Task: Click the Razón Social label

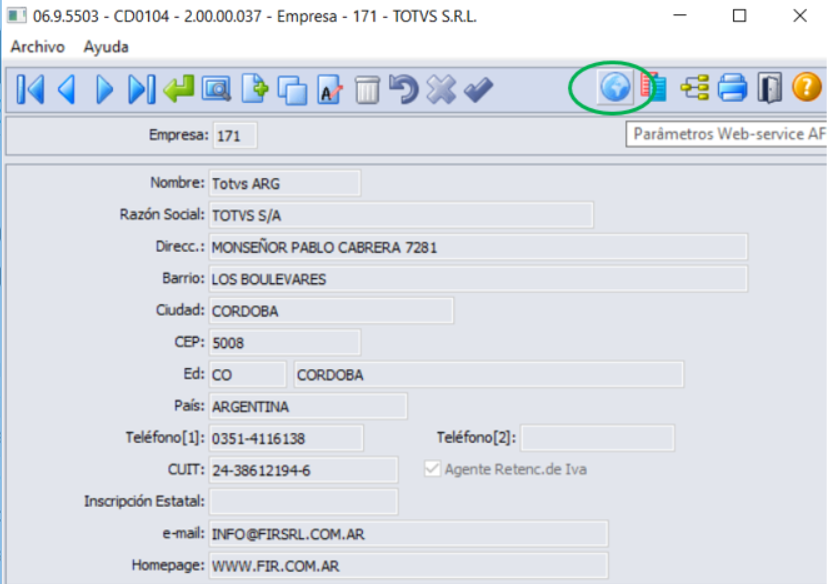Action: pyautogui.click(x=161, y=214)
